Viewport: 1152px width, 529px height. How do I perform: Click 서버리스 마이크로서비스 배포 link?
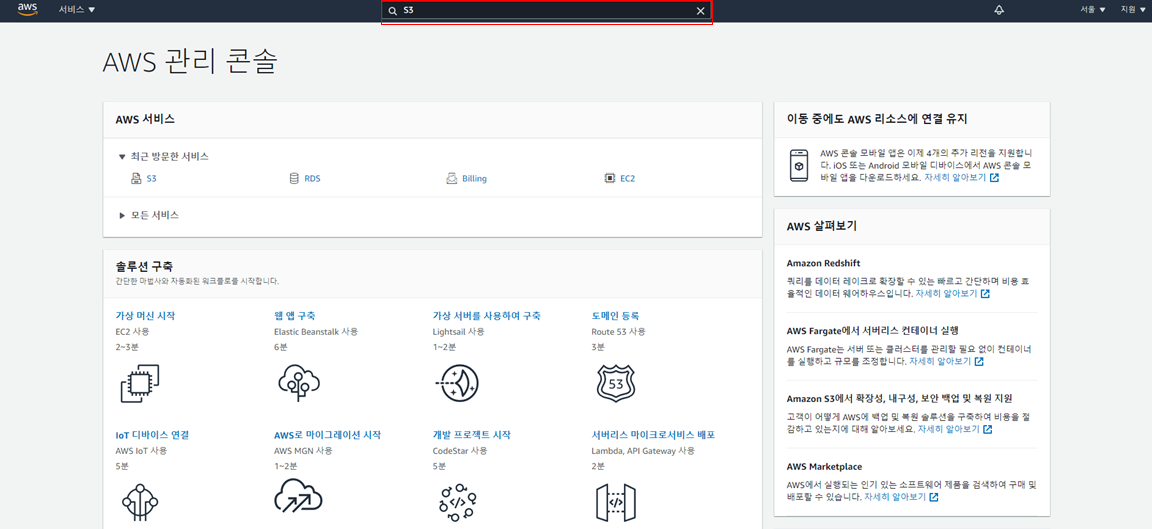pos(653,435)
